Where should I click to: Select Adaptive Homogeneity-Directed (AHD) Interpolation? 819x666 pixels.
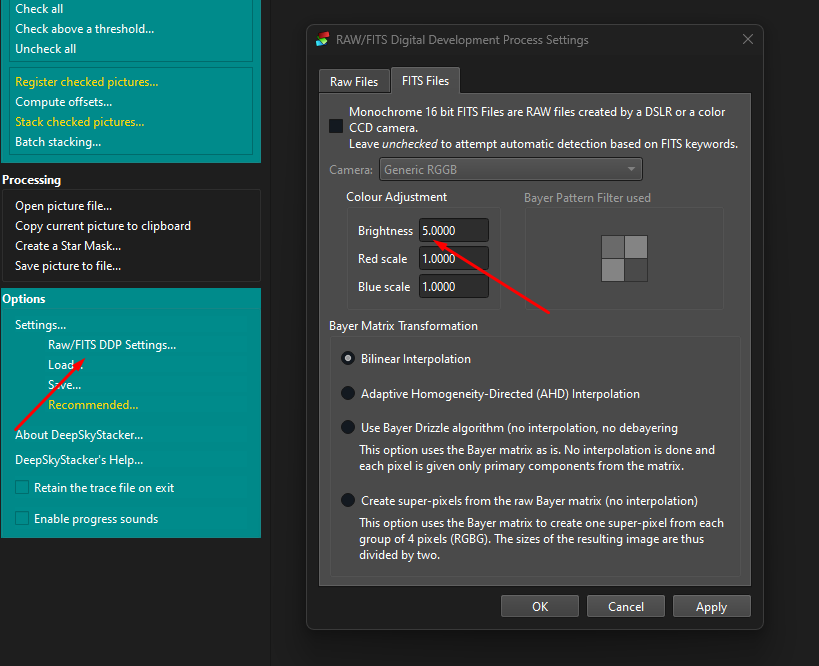[348, 393]
